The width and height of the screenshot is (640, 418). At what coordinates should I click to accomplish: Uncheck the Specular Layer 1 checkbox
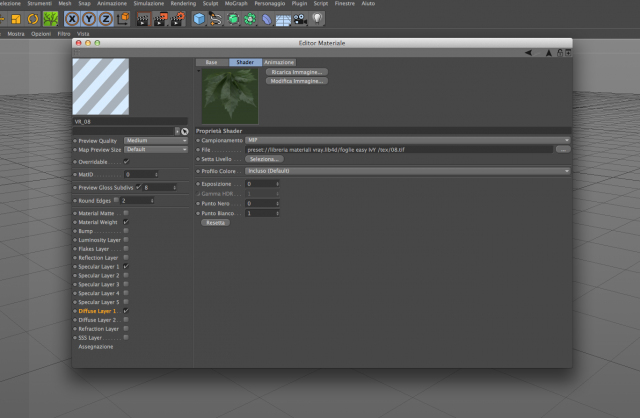(126, 266)
